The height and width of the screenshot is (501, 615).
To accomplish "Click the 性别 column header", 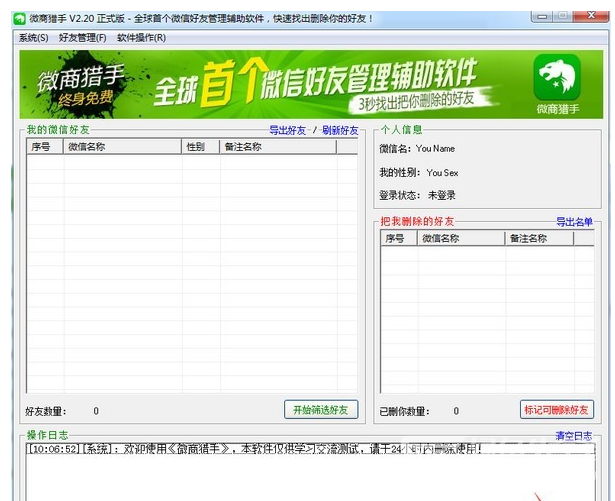I will pos(200,147).
